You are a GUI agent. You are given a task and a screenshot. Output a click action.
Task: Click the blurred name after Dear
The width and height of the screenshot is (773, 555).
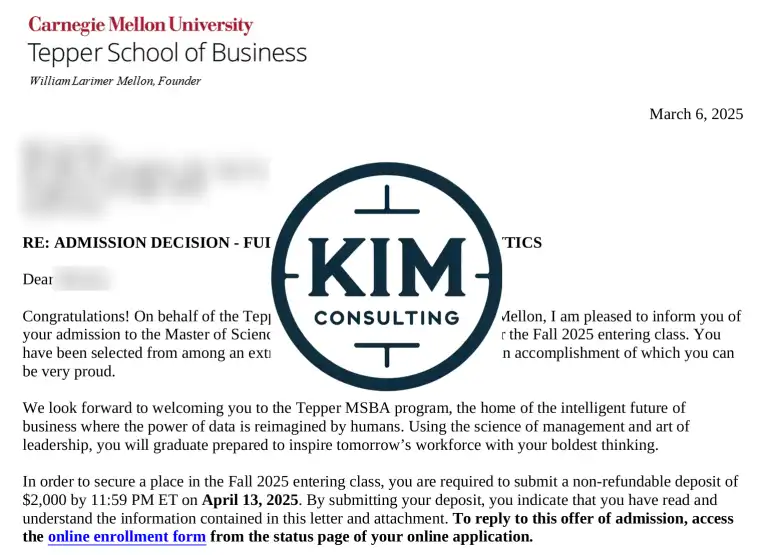tap(82, 280)
